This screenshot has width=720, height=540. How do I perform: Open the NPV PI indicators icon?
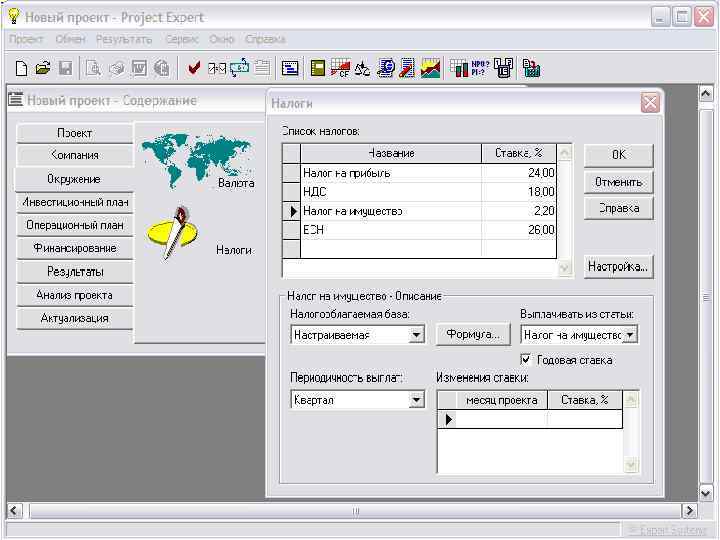[480, 68]
